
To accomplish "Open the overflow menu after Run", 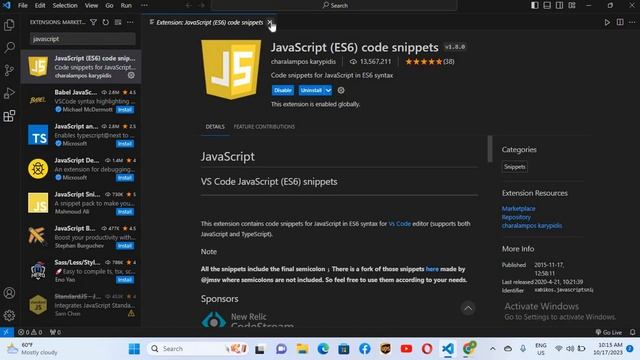I will pos(144,5).
